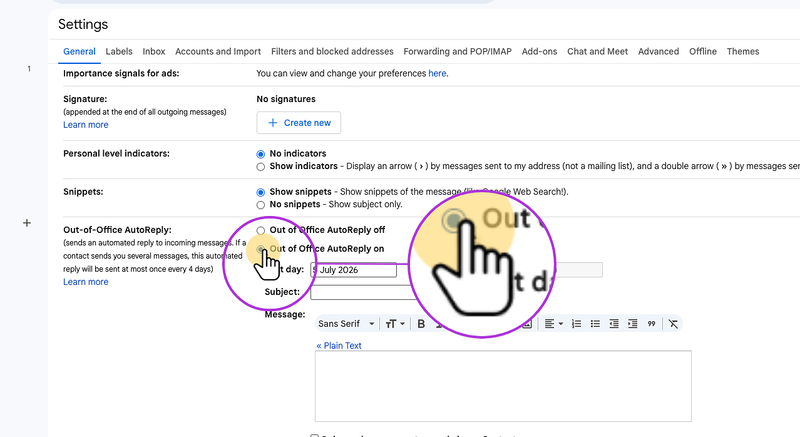Click the 'Subject:' label
This screenshot has width=800, height=437.
[282, 292]
